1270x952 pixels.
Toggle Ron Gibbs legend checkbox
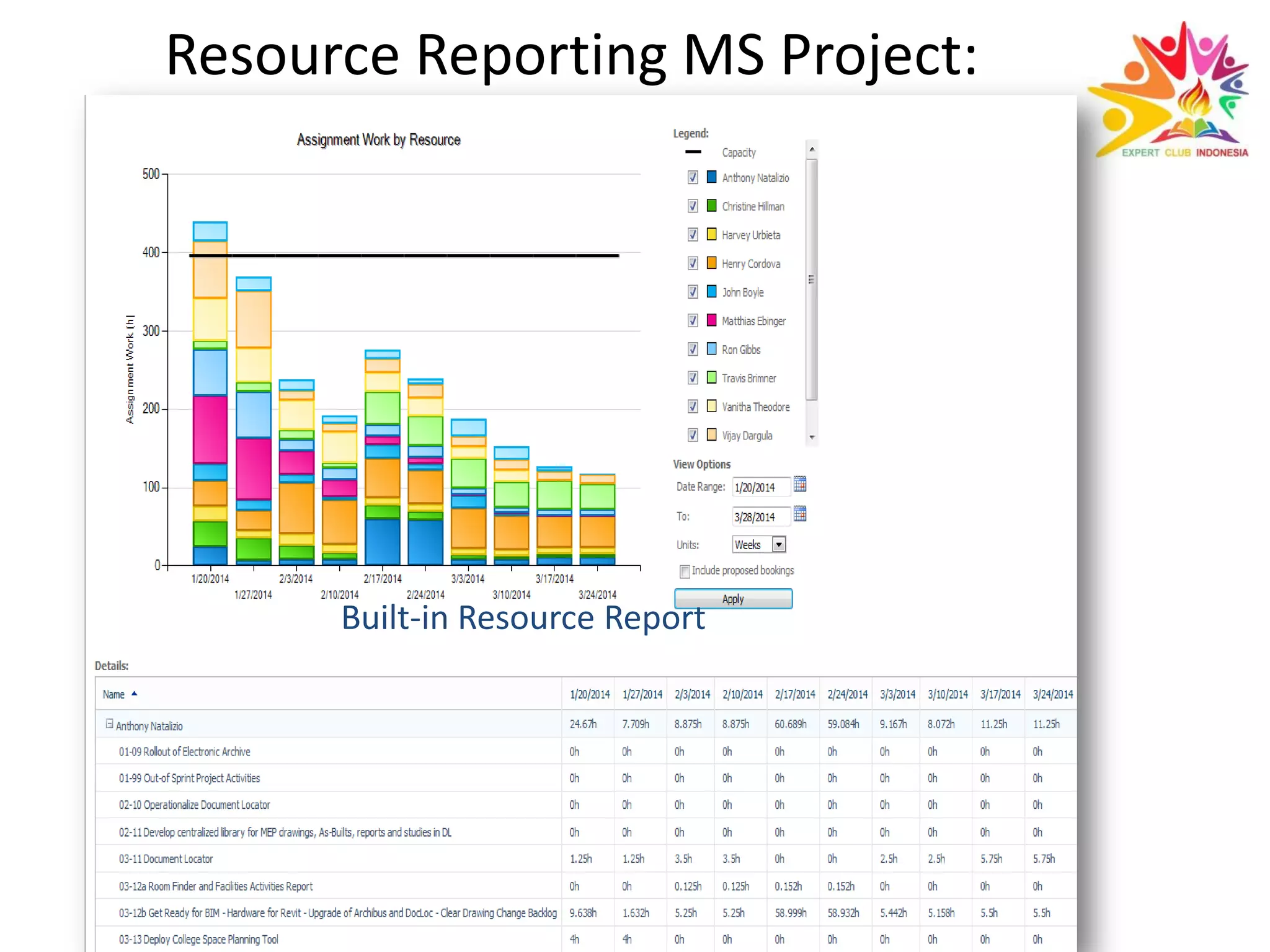pos(693,349)
